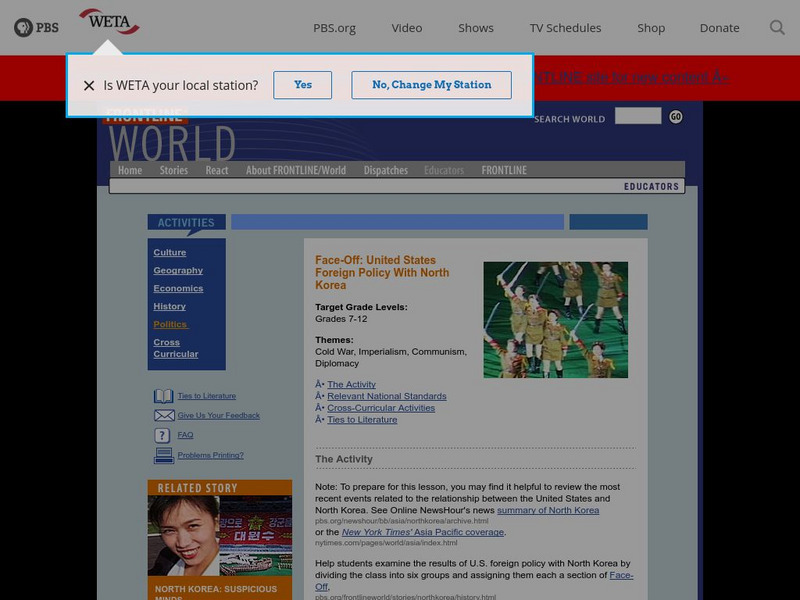Open the Video menu item
The width and height of the screenshot is (800, 600).
coord(407,28)
